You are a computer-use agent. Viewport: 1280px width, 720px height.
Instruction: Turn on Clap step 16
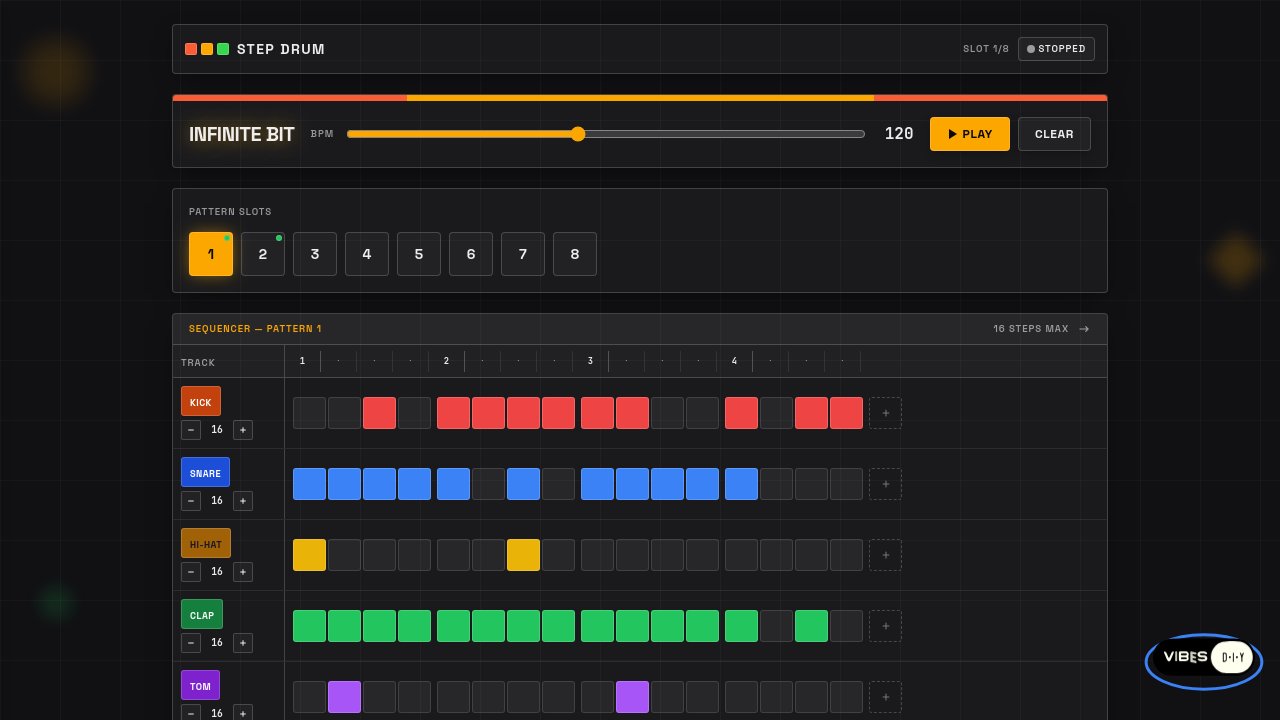click(x=846, y=626)
